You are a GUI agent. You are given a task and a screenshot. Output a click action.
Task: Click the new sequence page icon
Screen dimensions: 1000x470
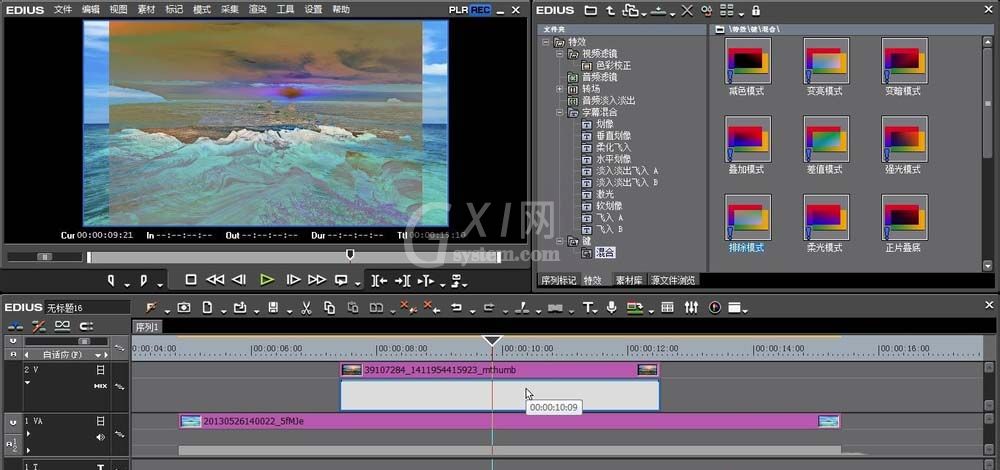(207, 308)
